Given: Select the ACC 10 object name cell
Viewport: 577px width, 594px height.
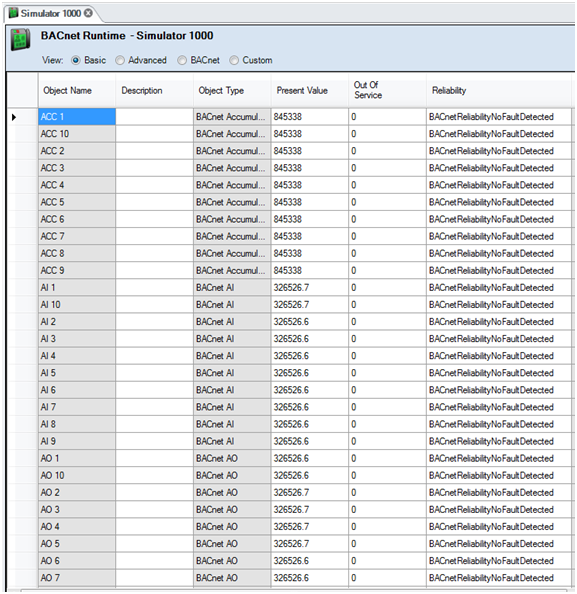Looking at the screenshot, I should [x=77, y=134].
